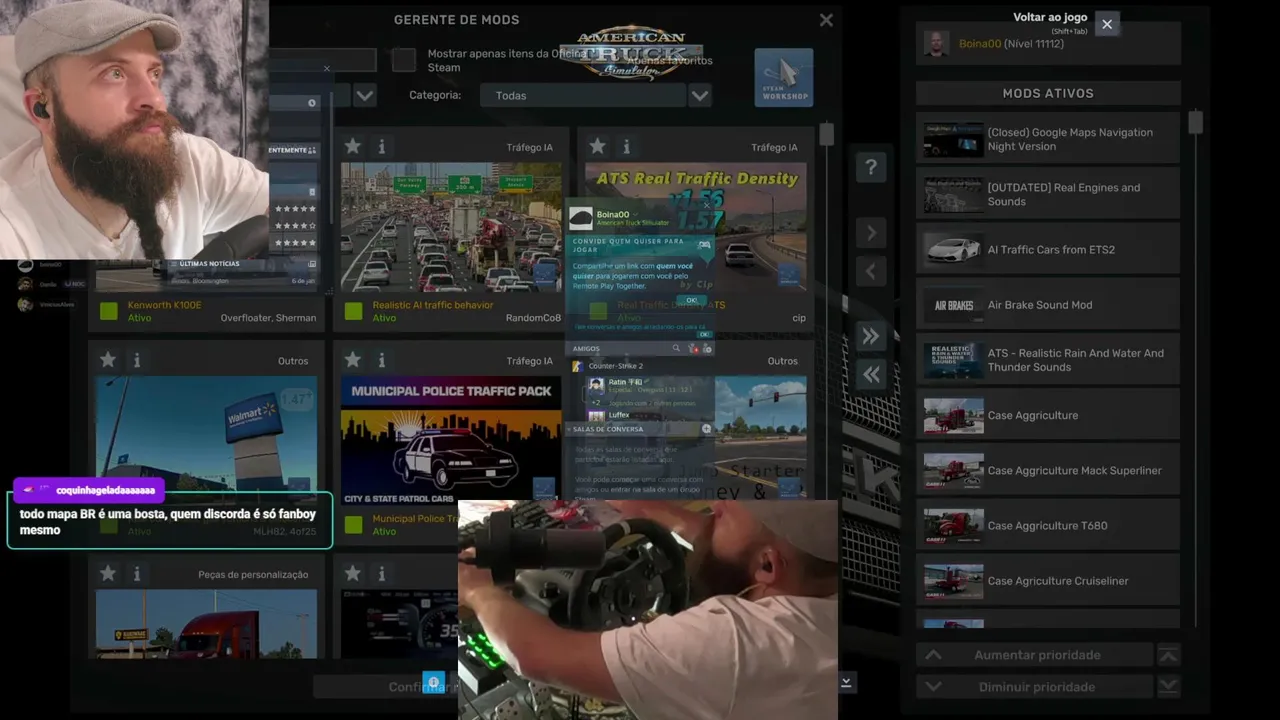
Task: Add a chat room in Salas de Conversa
Action: [706, 429]
